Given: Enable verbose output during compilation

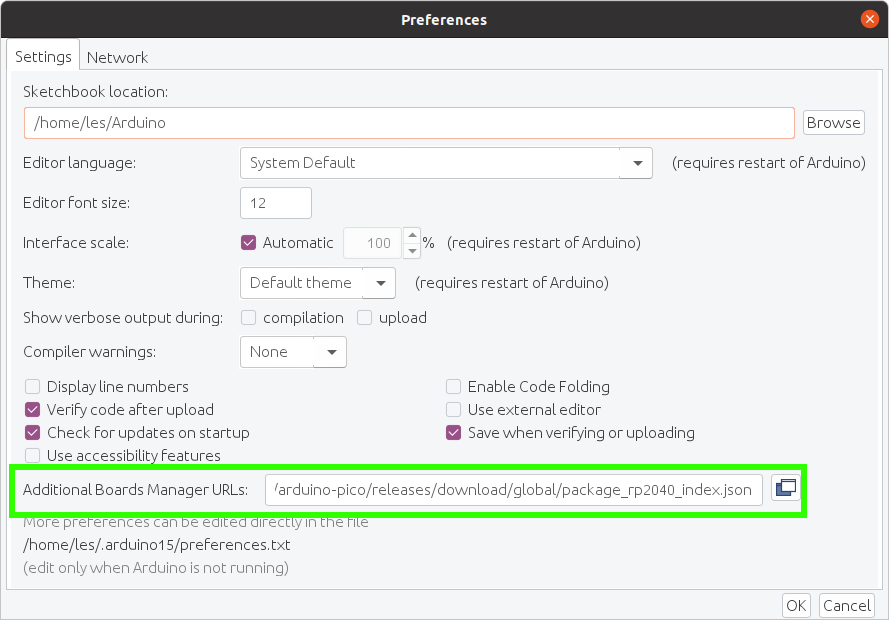Looking at the screenshot, I should coord(248,318).
